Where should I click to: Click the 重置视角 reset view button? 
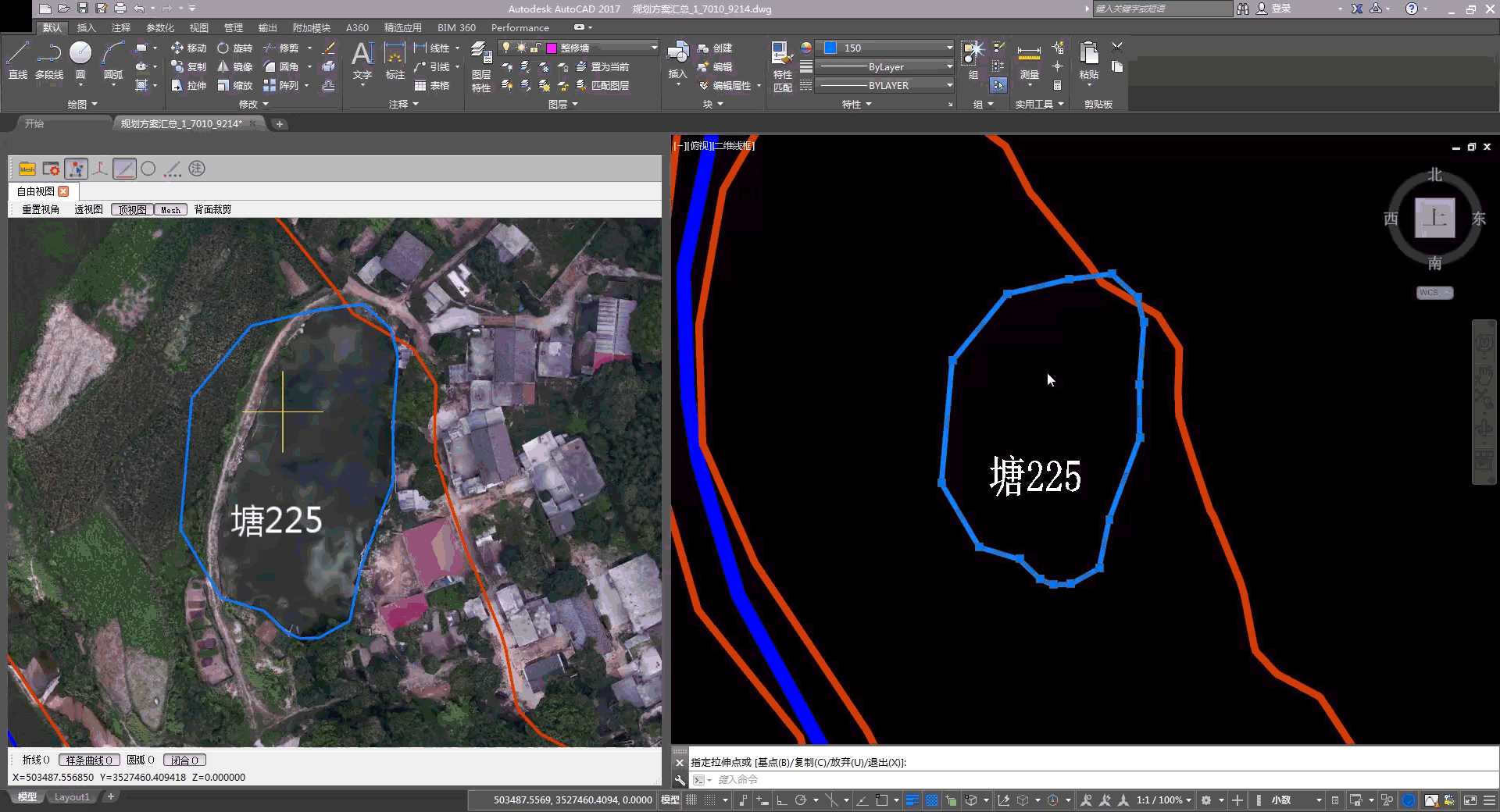(x=41, y=209)
